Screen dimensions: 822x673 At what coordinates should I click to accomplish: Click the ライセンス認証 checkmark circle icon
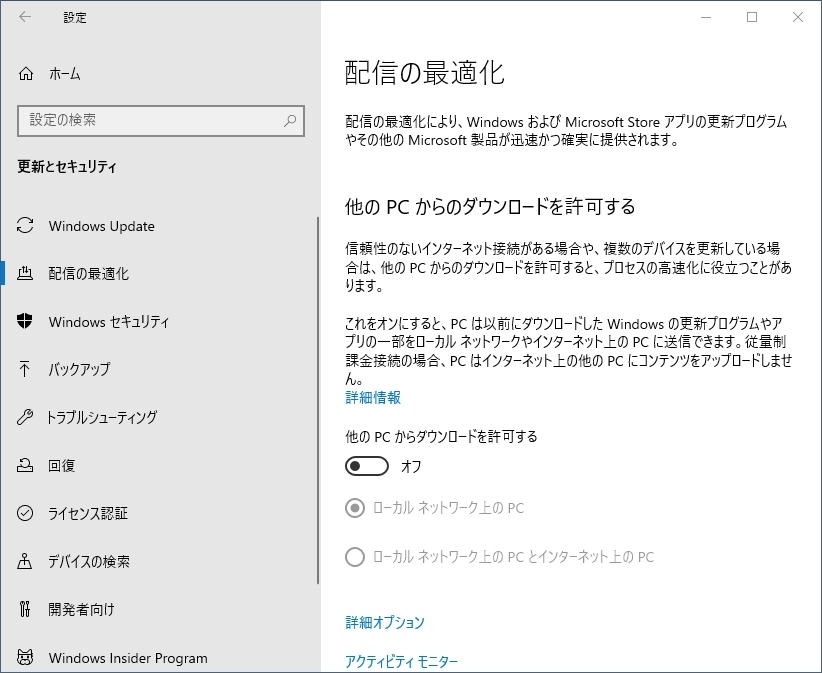point(25,513)
